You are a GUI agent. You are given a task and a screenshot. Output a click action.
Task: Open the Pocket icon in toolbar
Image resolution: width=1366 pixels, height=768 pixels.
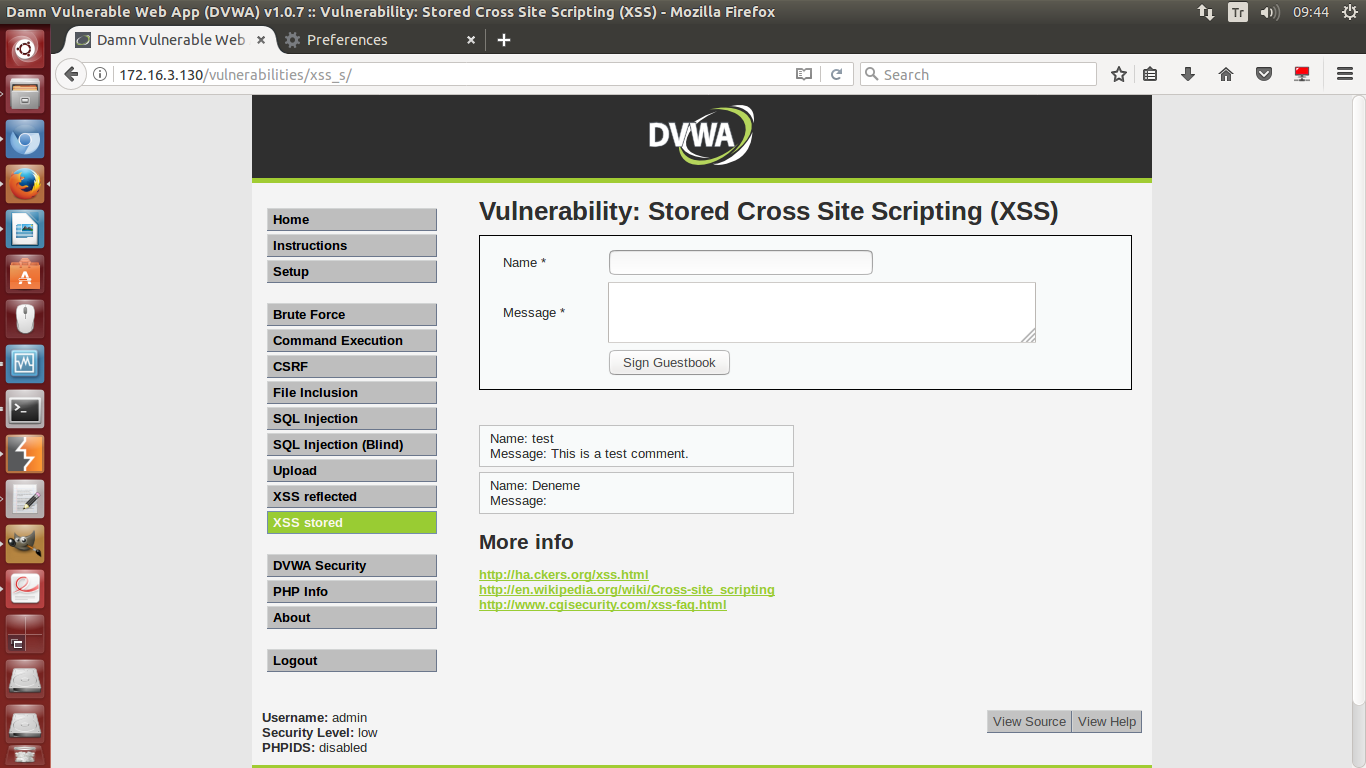[x=1264, y=74]
